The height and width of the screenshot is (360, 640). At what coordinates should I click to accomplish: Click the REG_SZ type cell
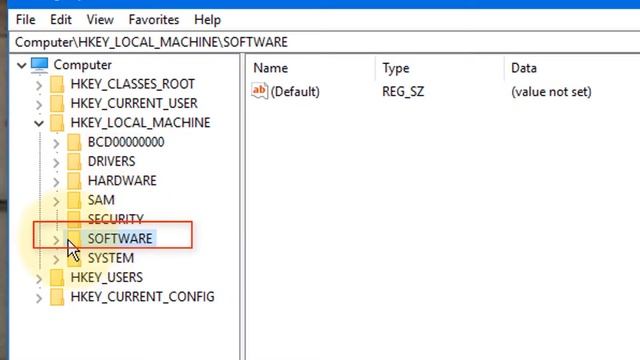[x=403, y=91]
